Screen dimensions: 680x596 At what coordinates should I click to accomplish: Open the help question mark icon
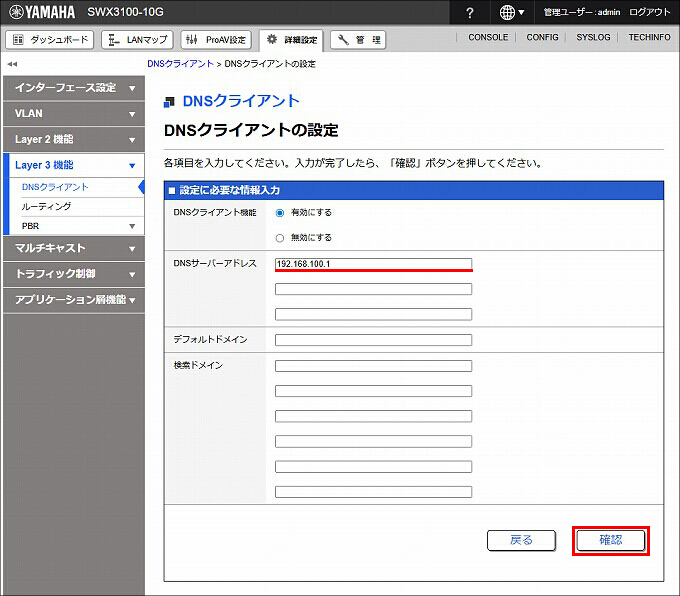tap(470, 13)
